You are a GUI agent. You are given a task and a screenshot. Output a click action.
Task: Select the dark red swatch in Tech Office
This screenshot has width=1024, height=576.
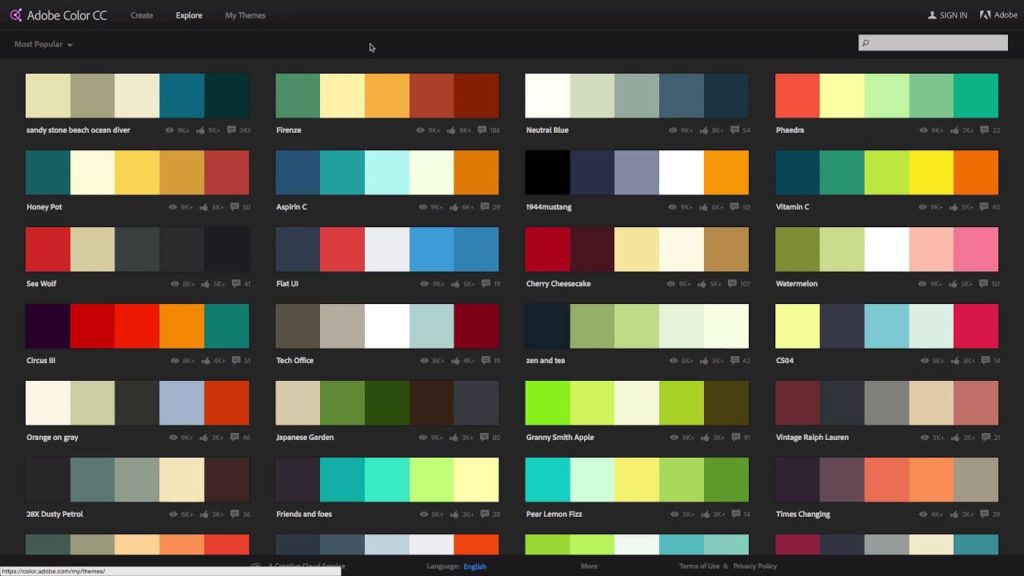pos(476,326)
